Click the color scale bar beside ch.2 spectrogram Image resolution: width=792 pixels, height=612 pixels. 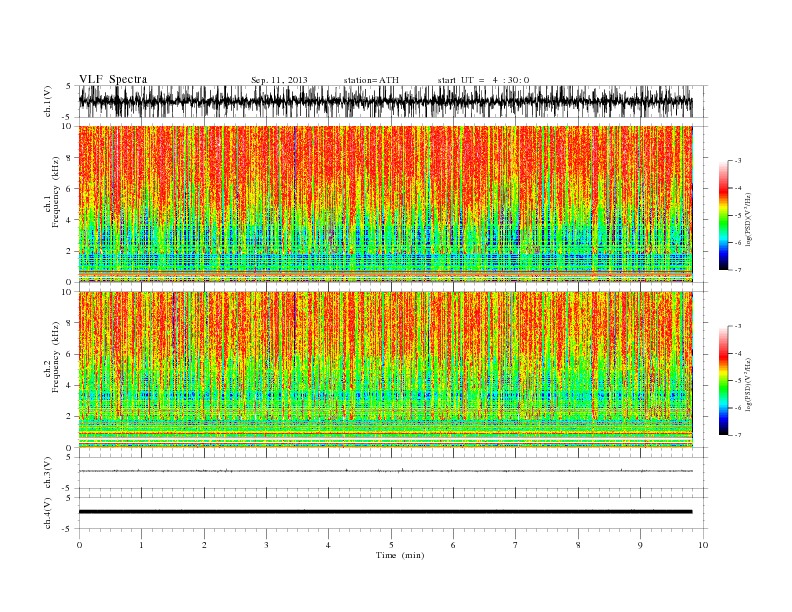click(723, 381)
